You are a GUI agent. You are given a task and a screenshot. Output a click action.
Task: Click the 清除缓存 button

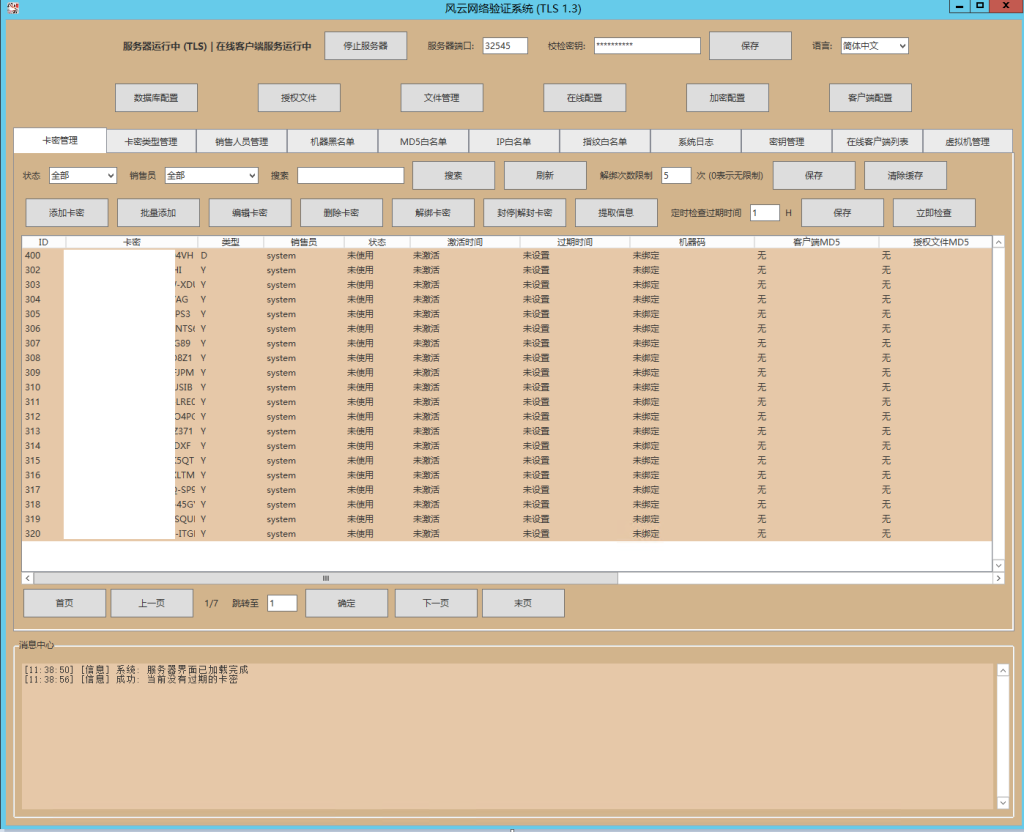(904, 176)
